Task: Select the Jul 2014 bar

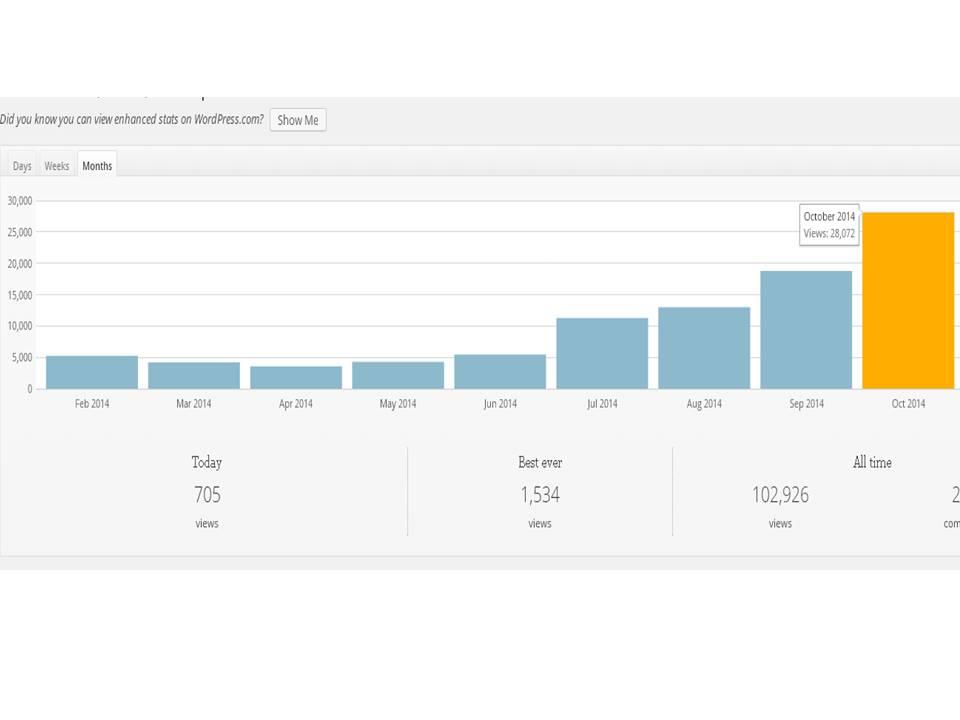Action: [602, 354]
